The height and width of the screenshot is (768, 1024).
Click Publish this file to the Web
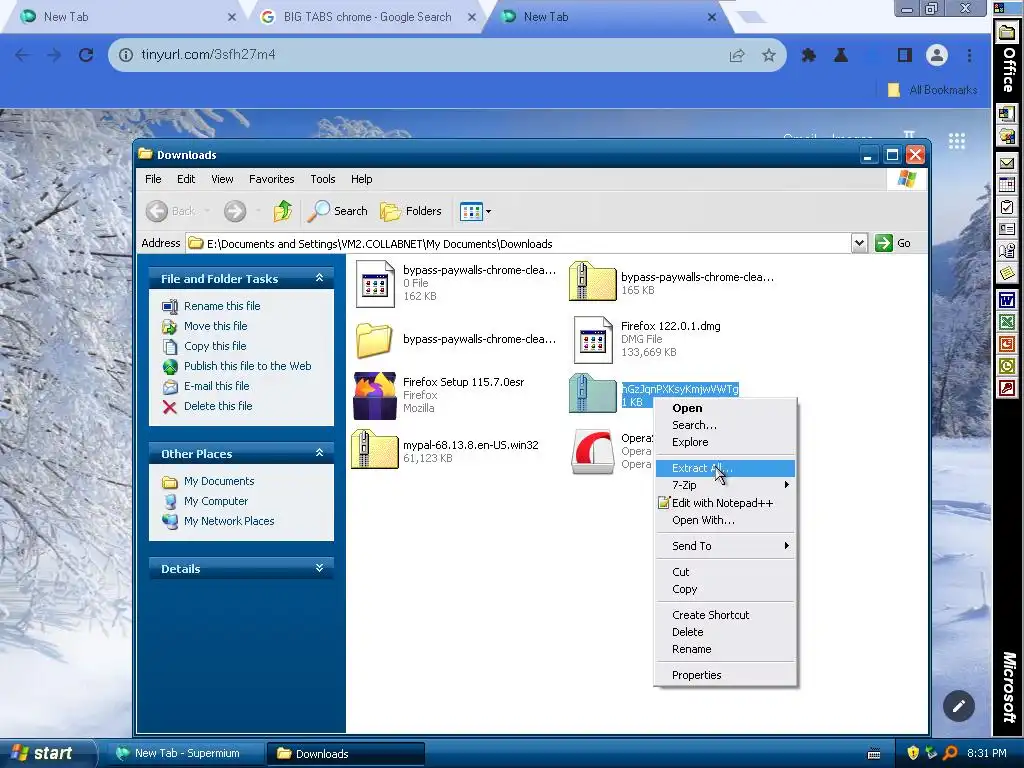click(248, 366)
